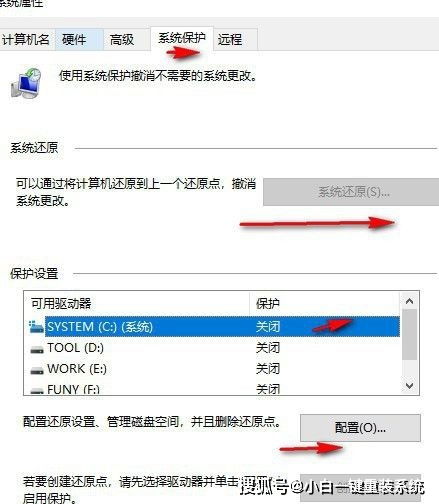Click the TOOL (D:) drive icon
The width and height of the screenshot is (439, 504).
(37, 349)
